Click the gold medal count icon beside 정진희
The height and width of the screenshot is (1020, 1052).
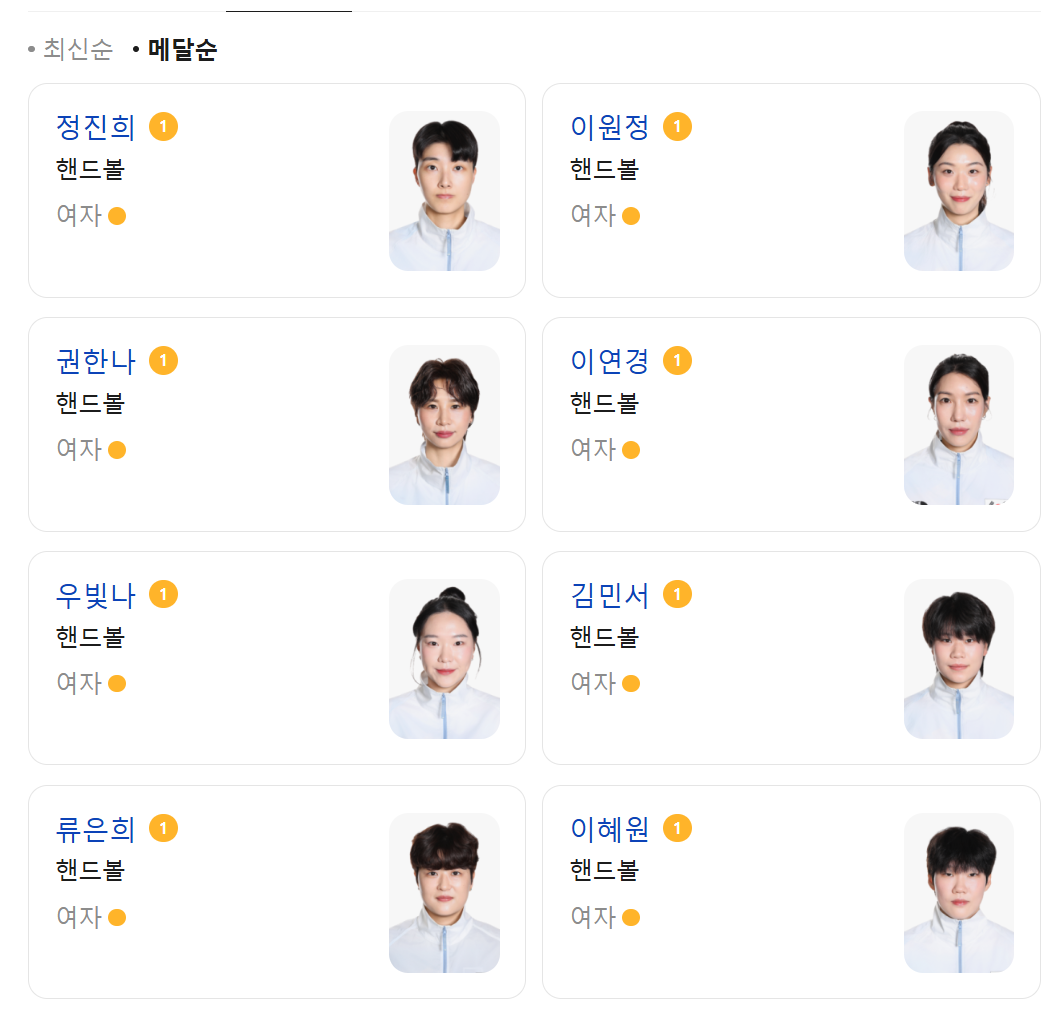point(163,127)
